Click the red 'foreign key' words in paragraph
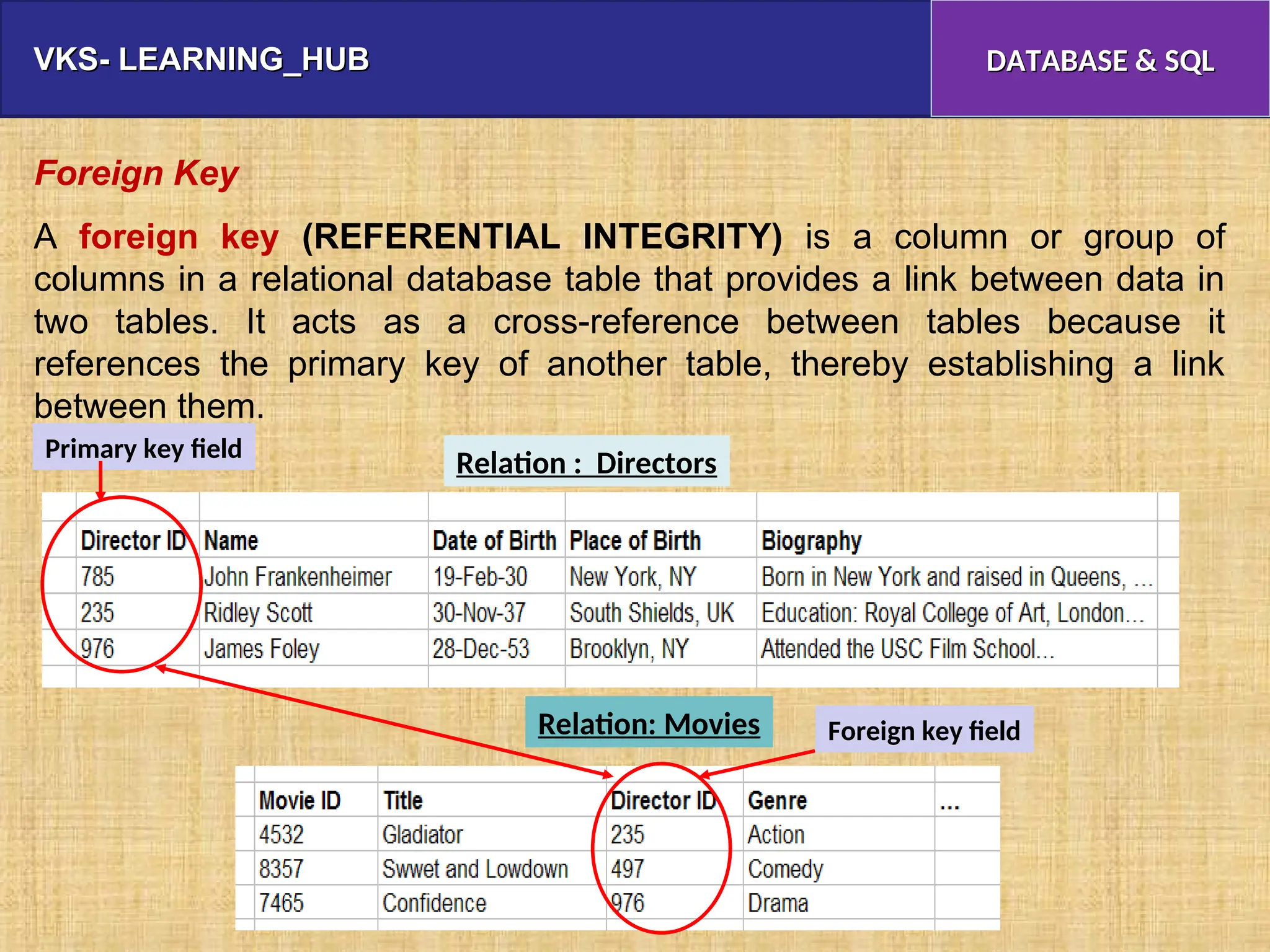 (179, 237)
